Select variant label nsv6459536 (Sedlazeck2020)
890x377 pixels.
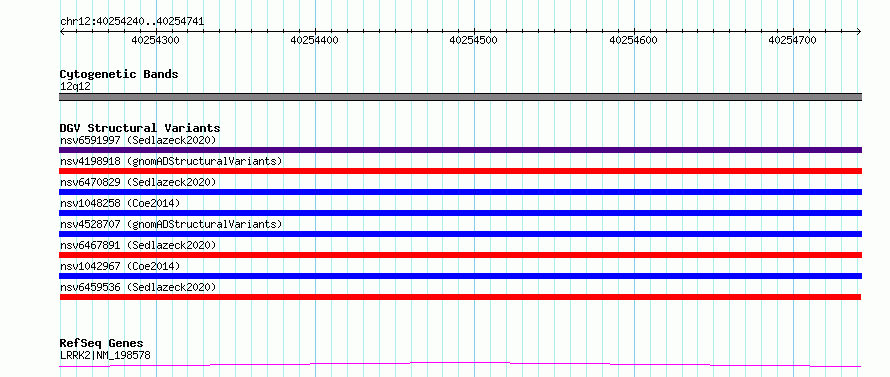pos(138,287)
